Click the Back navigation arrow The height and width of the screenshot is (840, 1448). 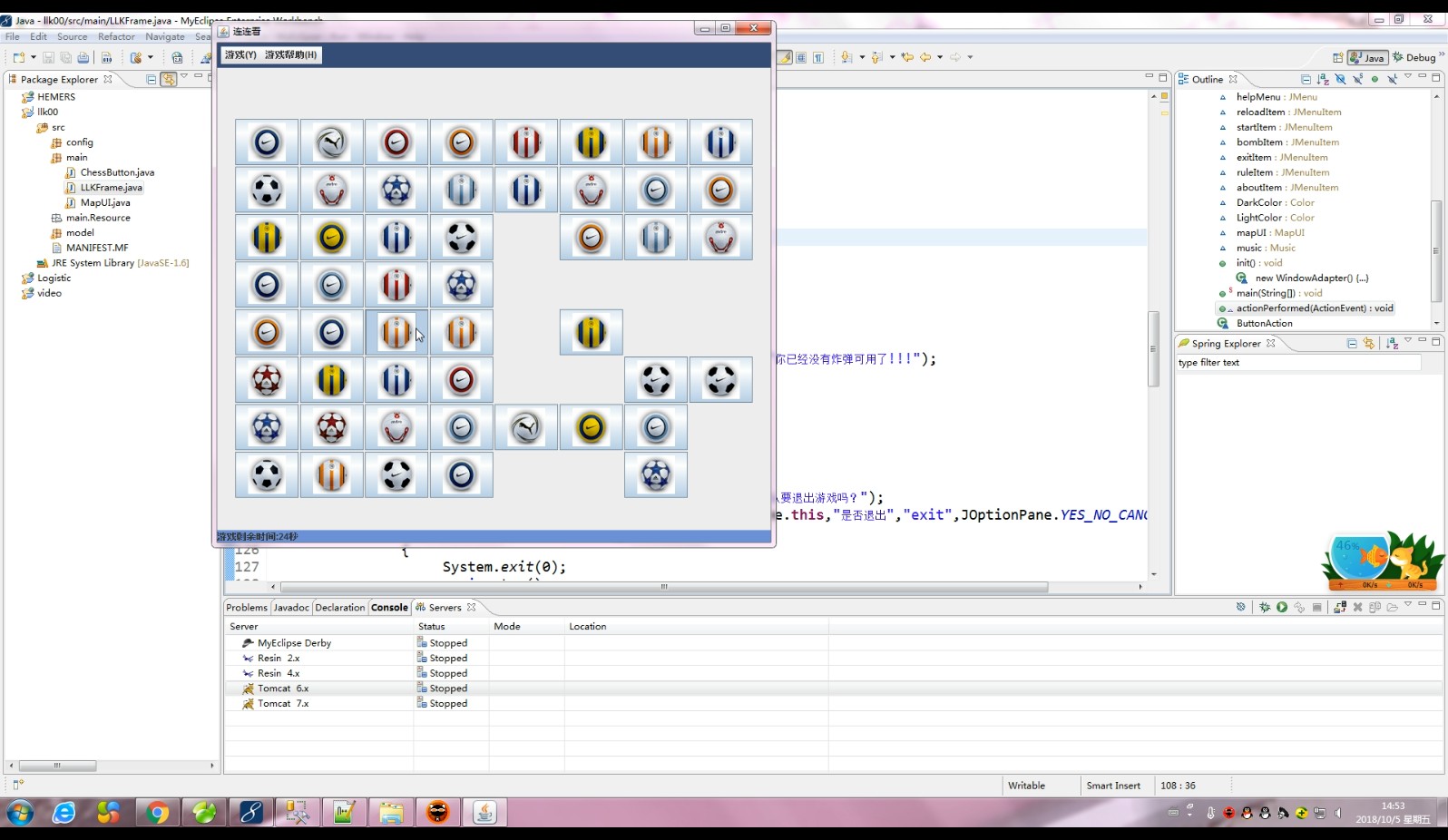coord(925,57)
